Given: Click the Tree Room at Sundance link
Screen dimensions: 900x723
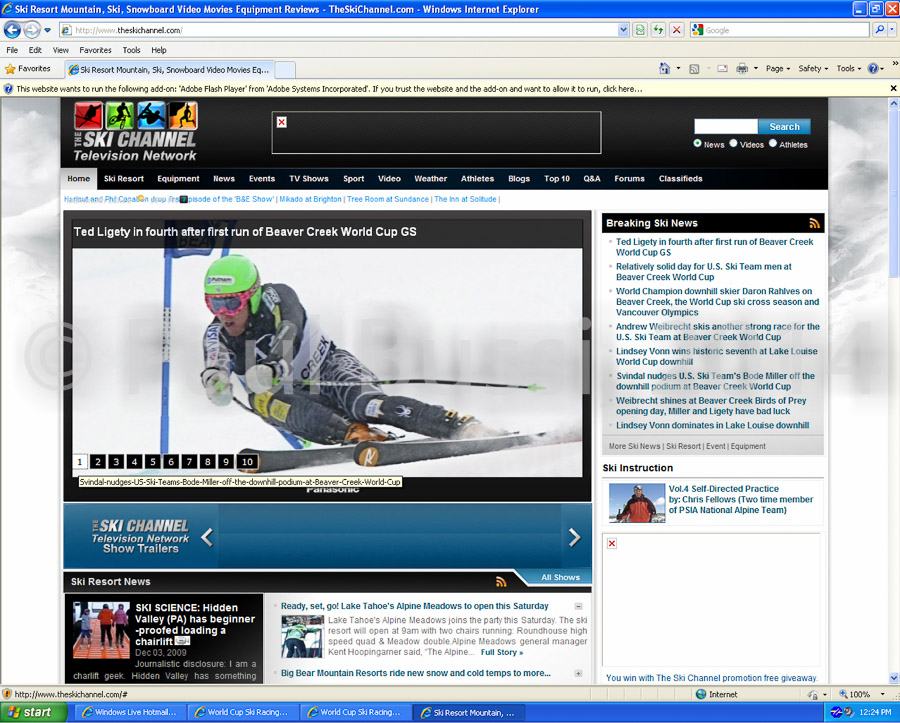Looking at the screenshot, I should click(x=387, y=199).
